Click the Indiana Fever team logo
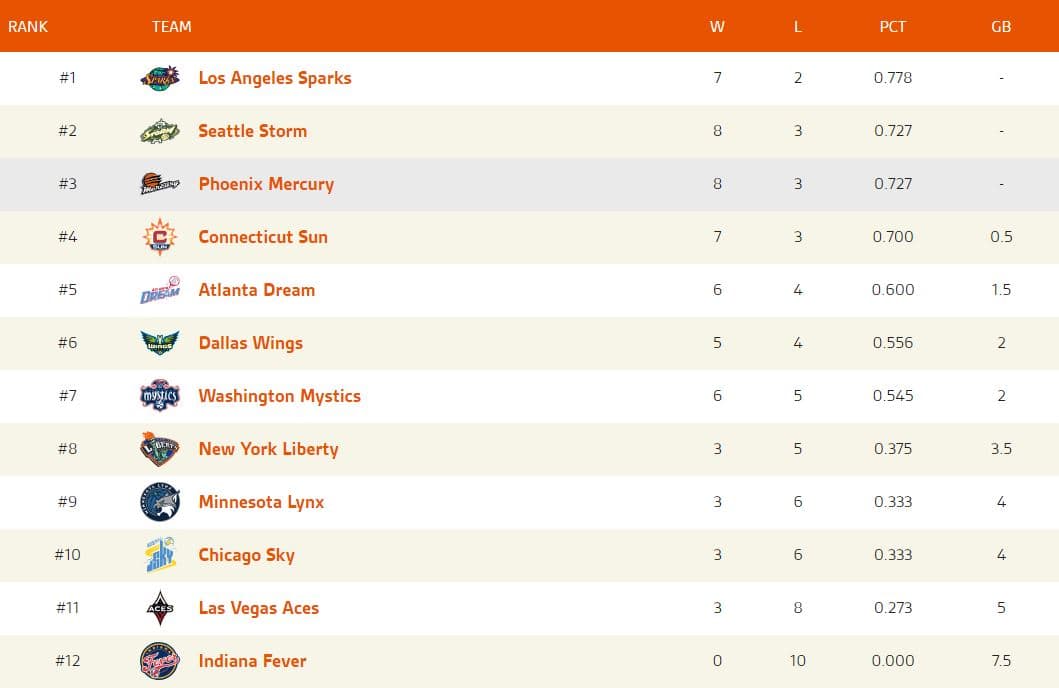 click(x=159, y=661)
